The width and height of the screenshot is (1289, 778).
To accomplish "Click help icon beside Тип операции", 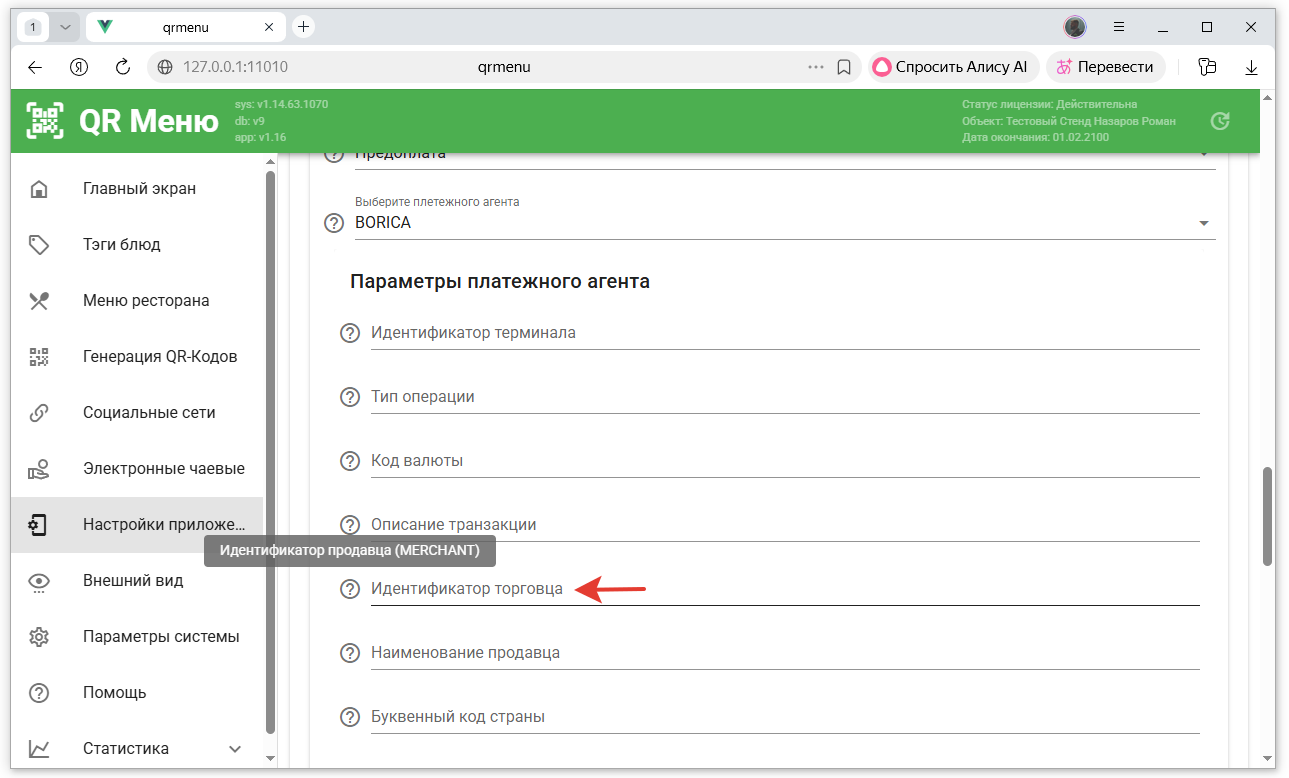I will click(350, 397).
